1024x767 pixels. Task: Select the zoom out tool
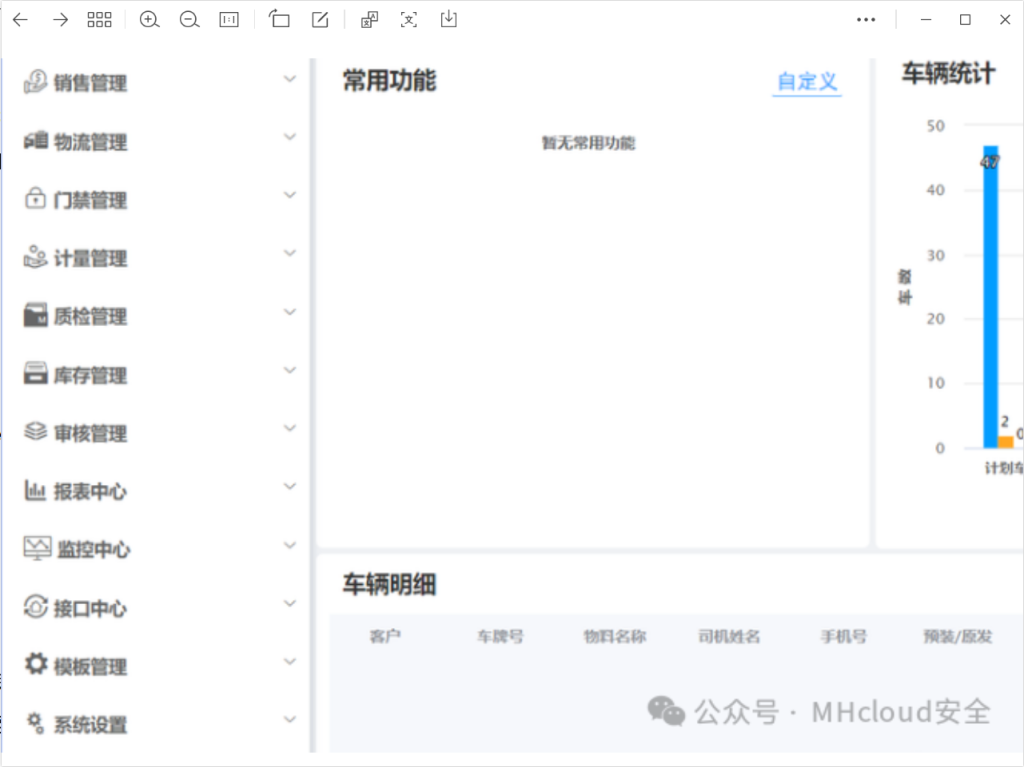point(189,19)
